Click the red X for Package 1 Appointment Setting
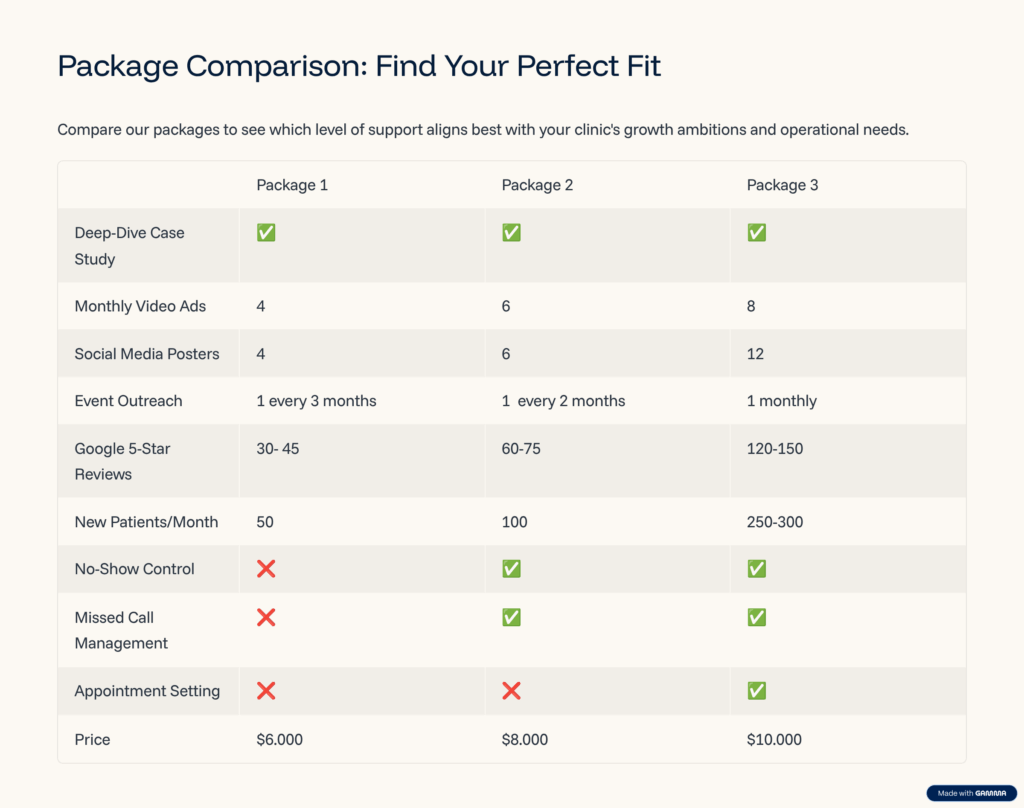 point(266,691)
